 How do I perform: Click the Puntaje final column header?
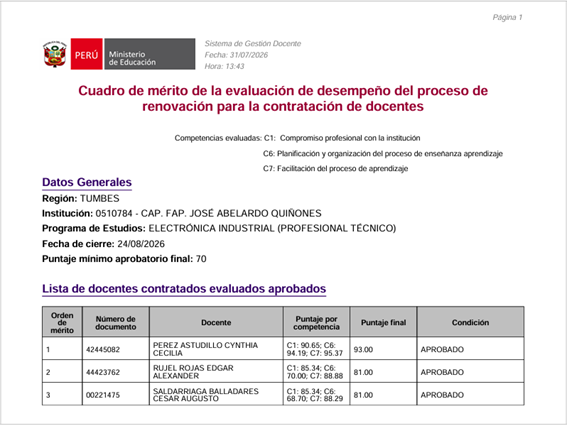(x=383, y=322)
